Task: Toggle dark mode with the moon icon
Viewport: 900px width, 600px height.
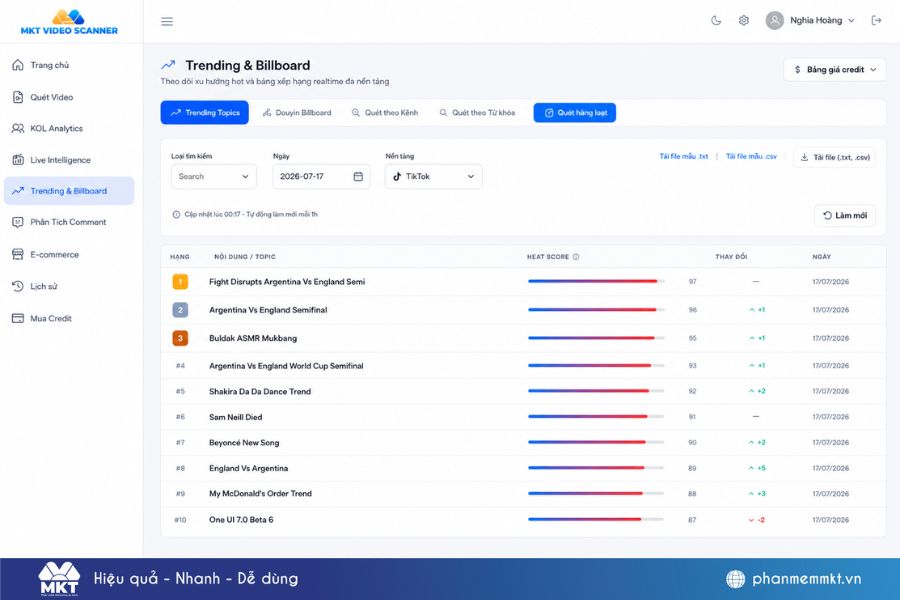Action: [716, 21]
